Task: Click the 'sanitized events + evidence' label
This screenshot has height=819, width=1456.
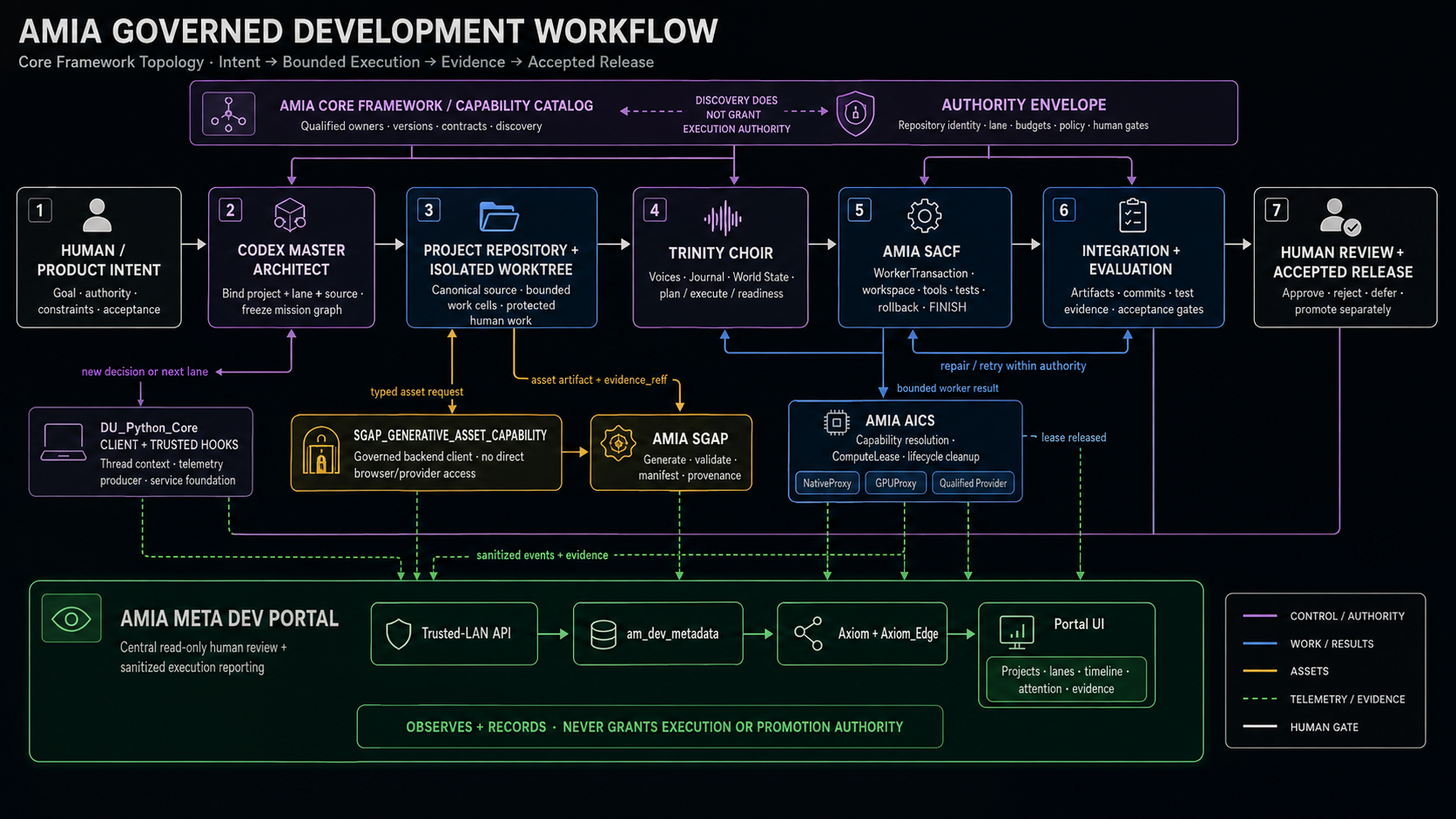Action: point(542,555)
